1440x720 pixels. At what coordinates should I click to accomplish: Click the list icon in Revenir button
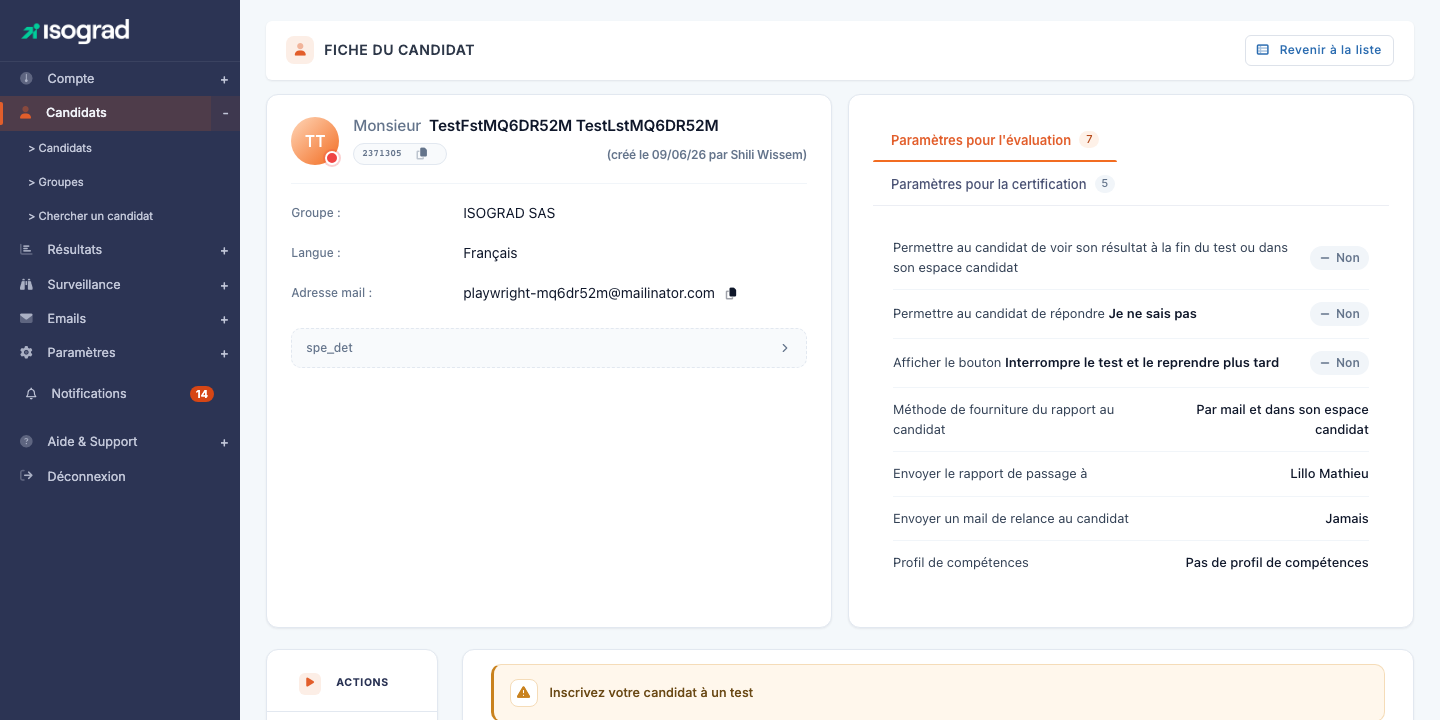click(1263, 50)
